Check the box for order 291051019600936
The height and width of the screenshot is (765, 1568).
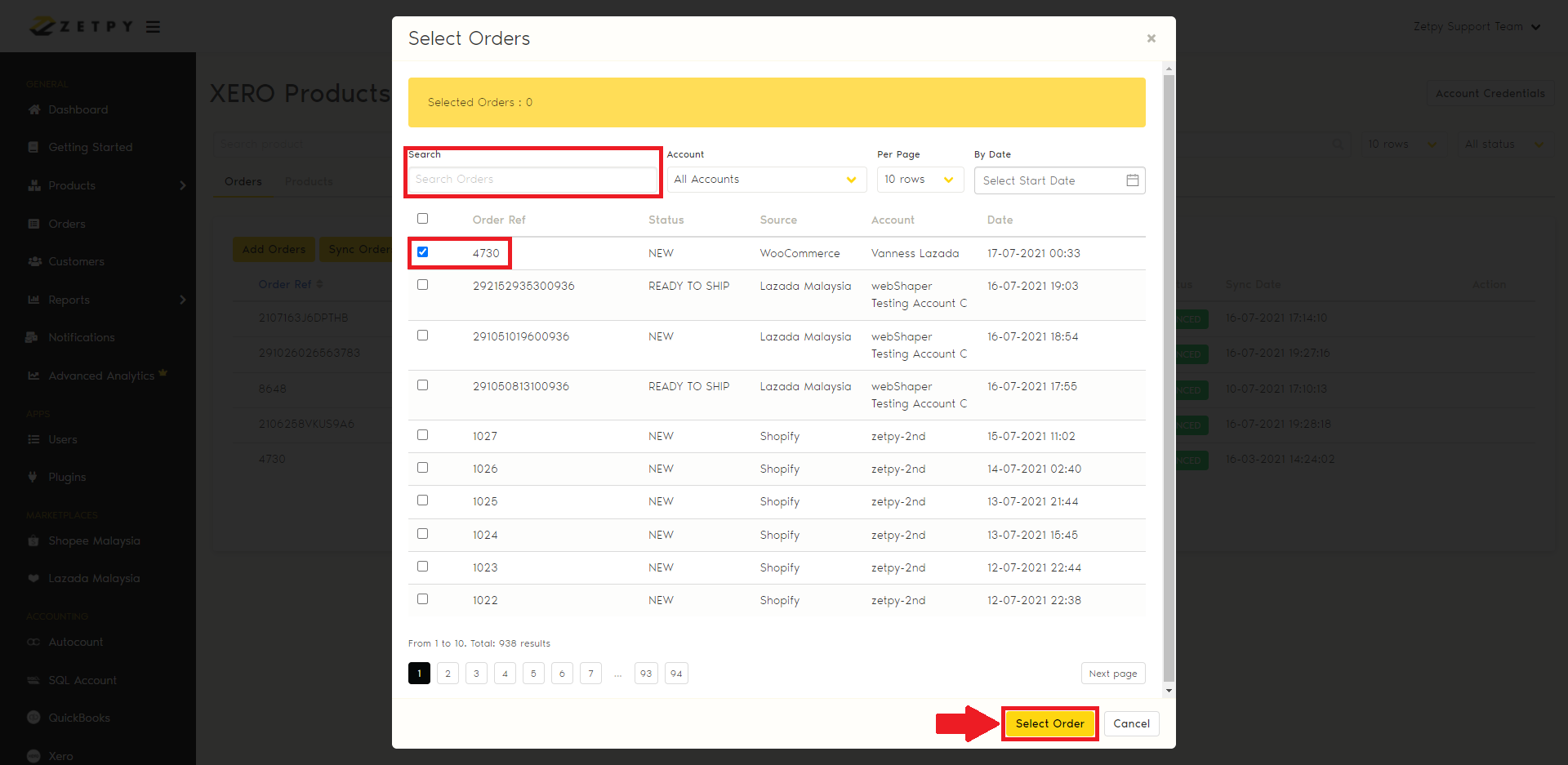(422, 336)
